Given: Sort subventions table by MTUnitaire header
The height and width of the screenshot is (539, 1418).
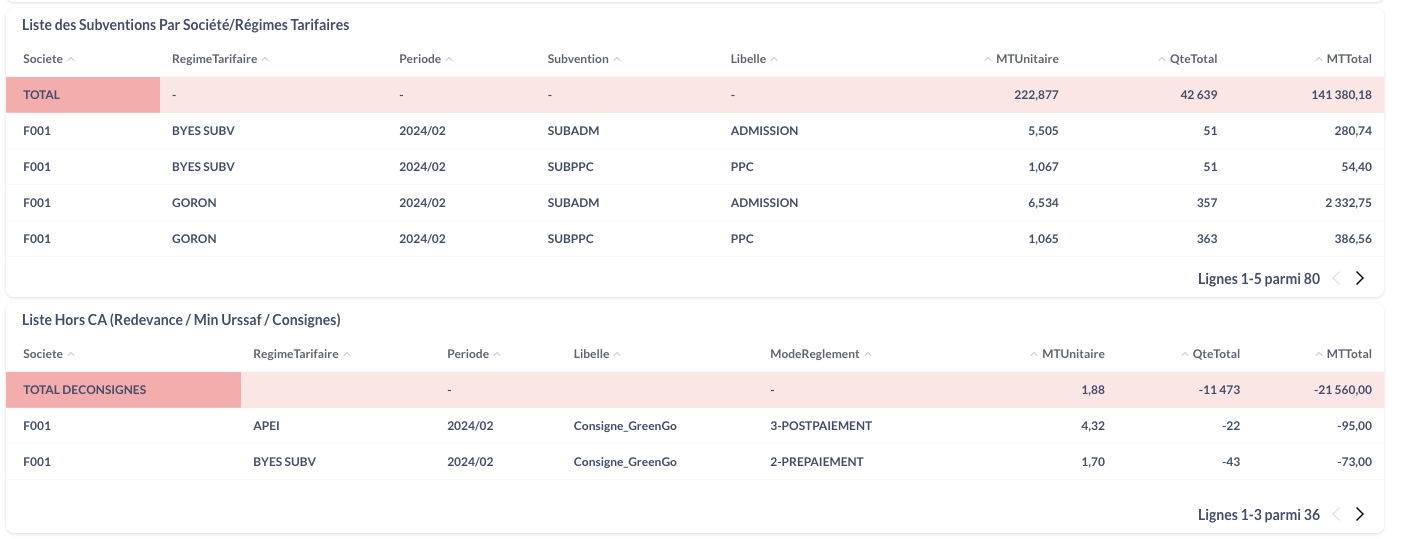Looking at the screenshot, I should pyautogui.click(x=1027, y=59).
